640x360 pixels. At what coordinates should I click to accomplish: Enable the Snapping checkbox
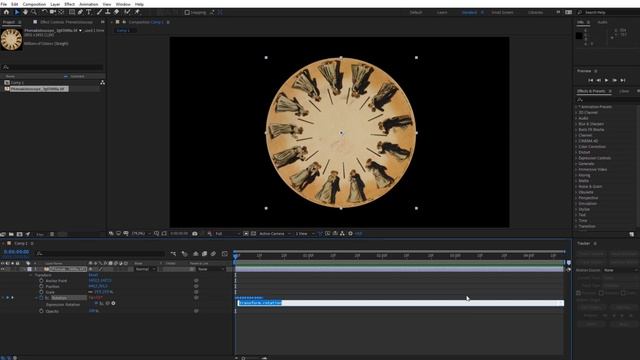(x=187, y=13)
